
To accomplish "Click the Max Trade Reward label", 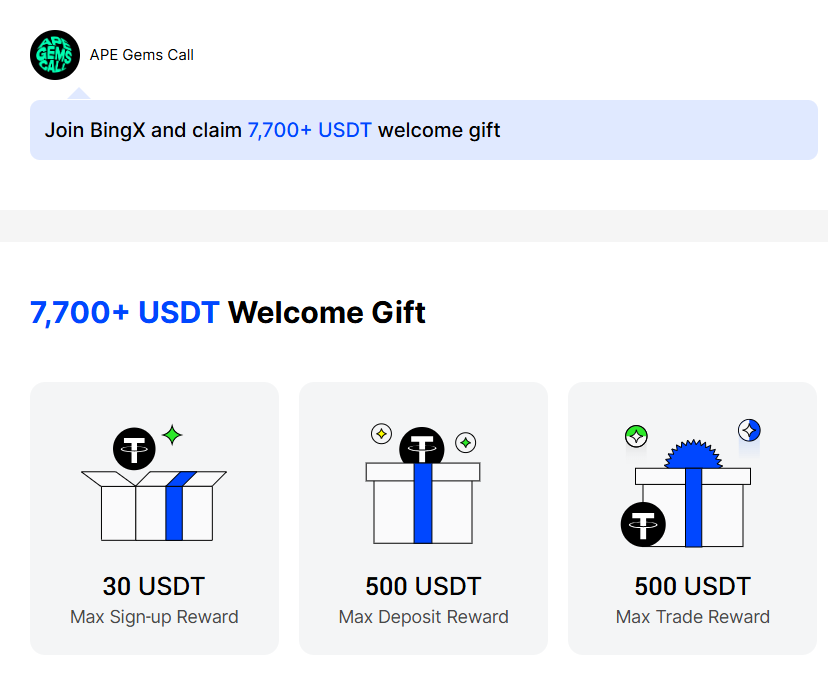I will coord(692,617).
